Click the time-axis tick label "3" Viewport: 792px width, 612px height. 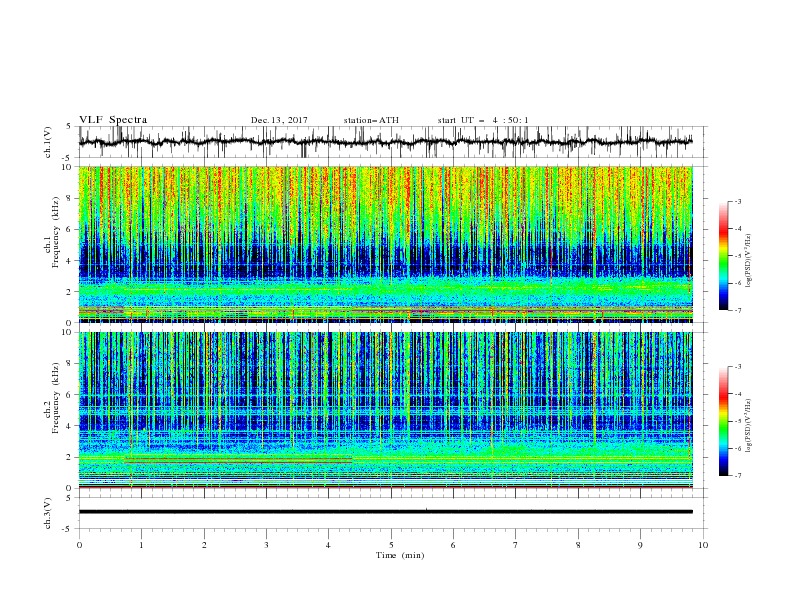[266, 545]
